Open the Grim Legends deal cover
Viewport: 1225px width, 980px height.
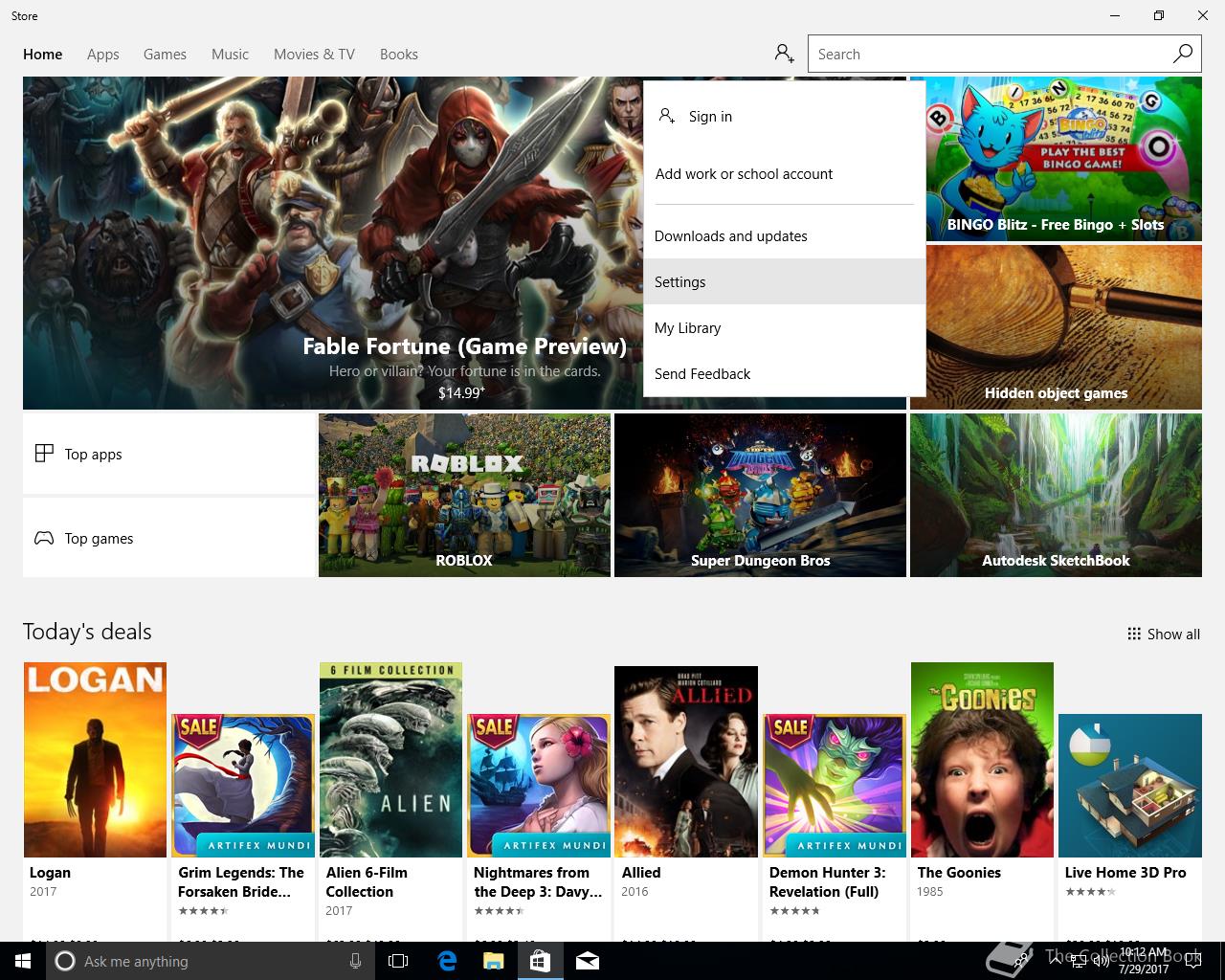click(x=243, y=785)
